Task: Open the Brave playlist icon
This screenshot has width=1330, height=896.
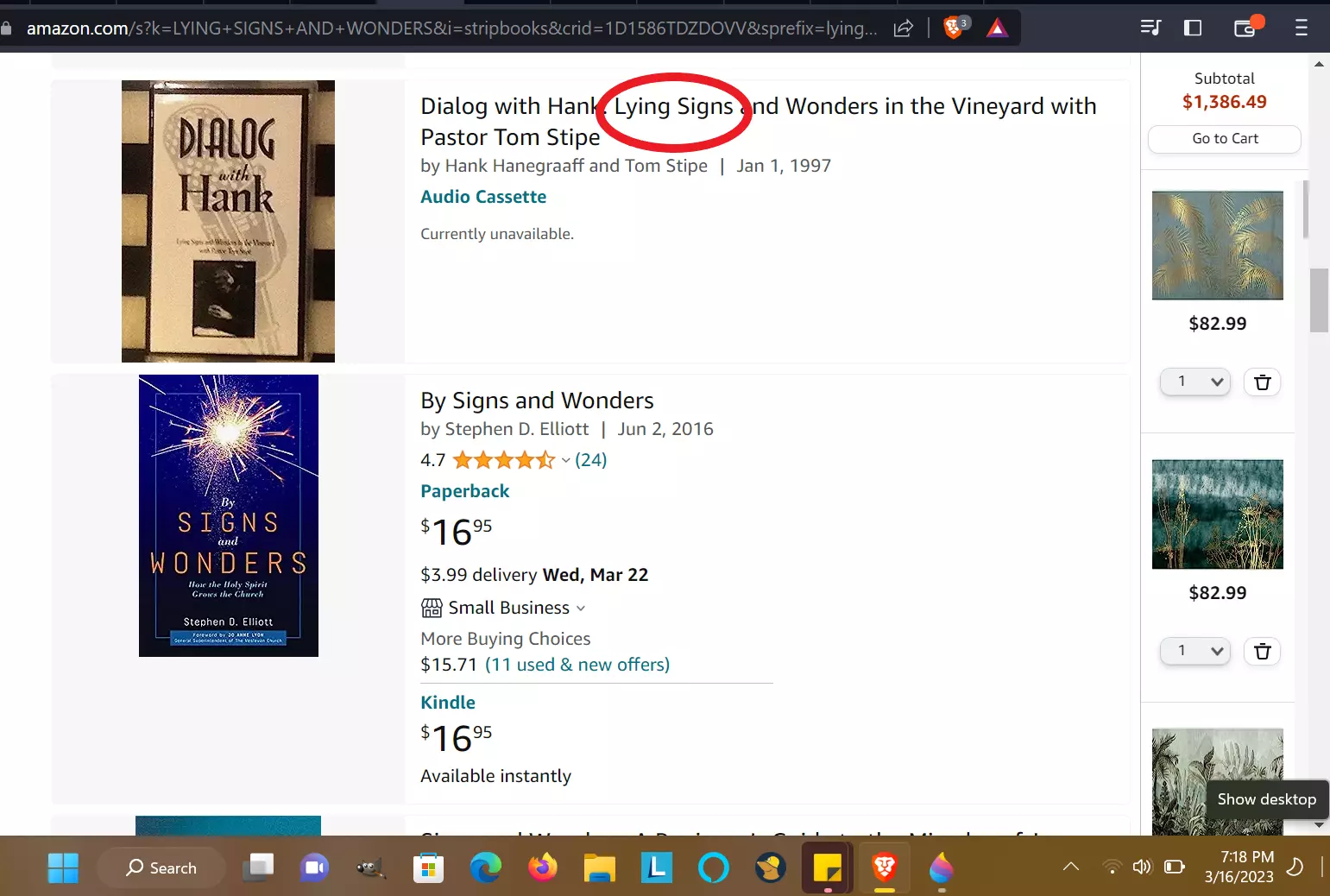Action: coord(1150,28)
